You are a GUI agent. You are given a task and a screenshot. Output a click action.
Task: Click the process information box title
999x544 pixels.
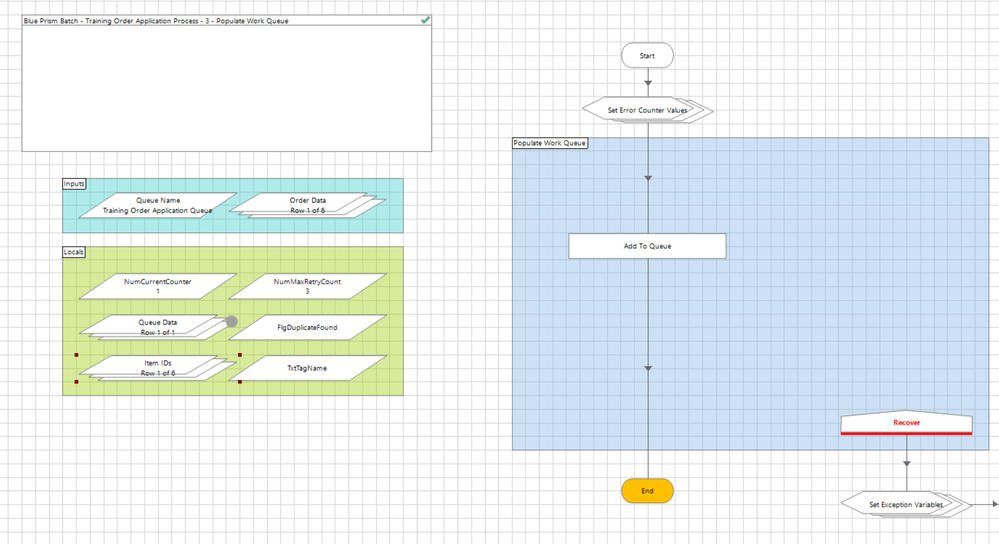(x=156, y=21)
